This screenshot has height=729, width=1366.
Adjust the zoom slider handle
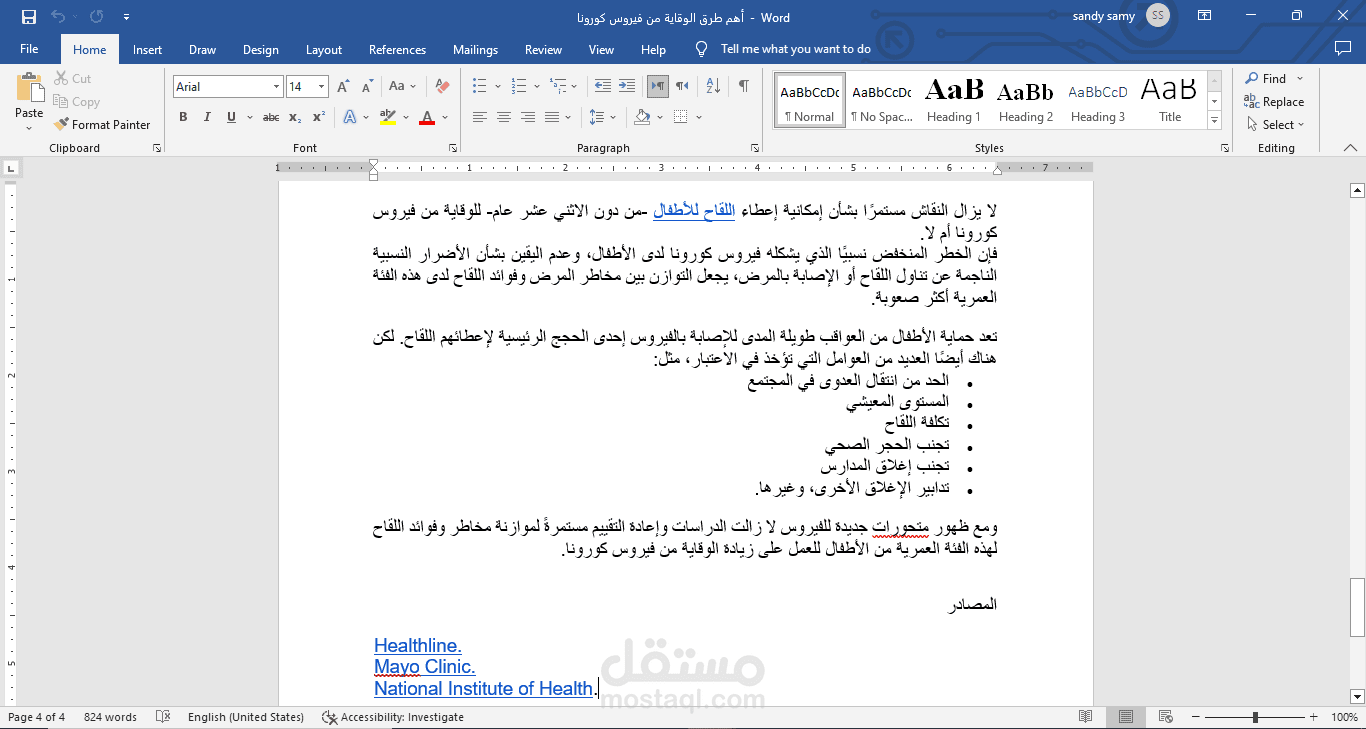(1255, 717)
